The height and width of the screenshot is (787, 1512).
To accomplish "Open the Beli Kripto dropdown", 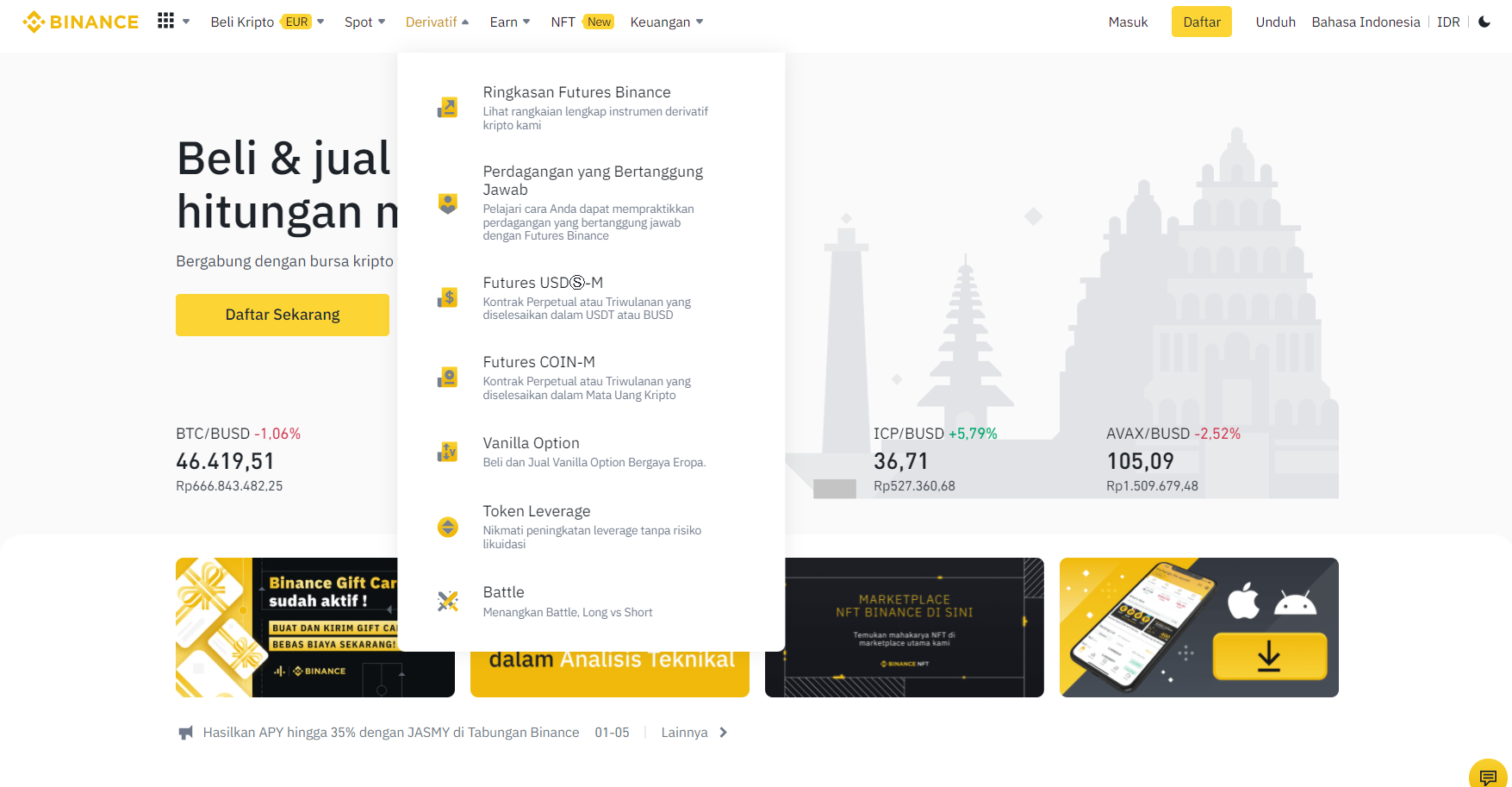I will tap(267, 22).
